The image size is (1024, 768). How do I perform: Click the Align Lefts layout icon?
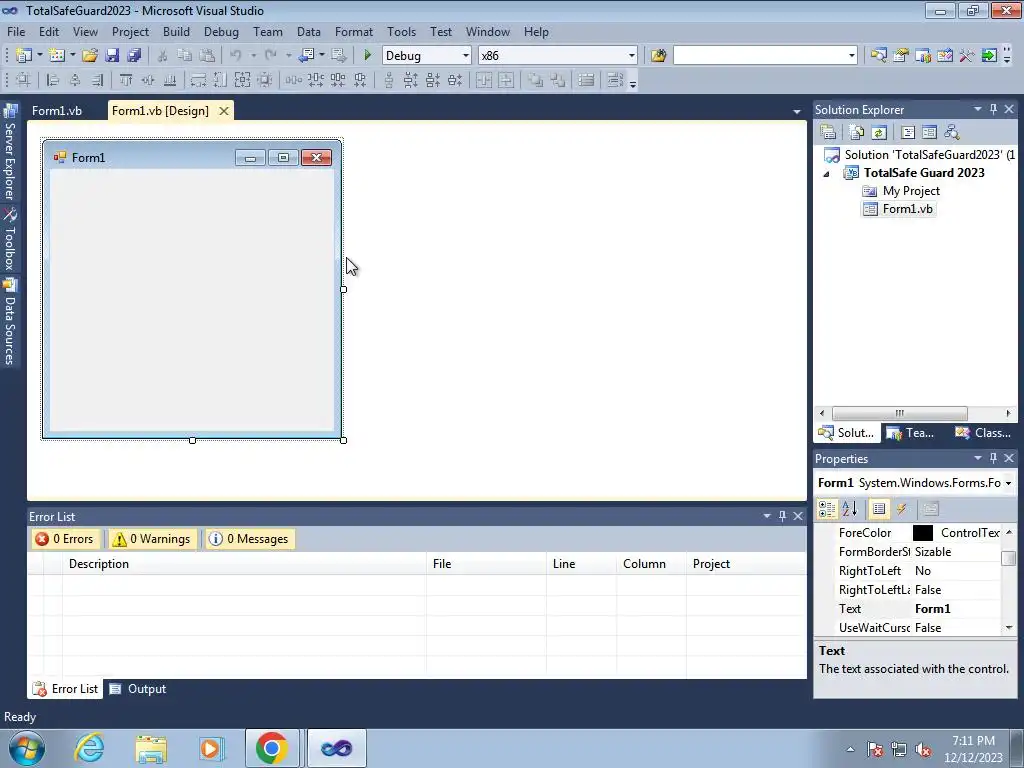pyautogui.click(x=53, y=80)
